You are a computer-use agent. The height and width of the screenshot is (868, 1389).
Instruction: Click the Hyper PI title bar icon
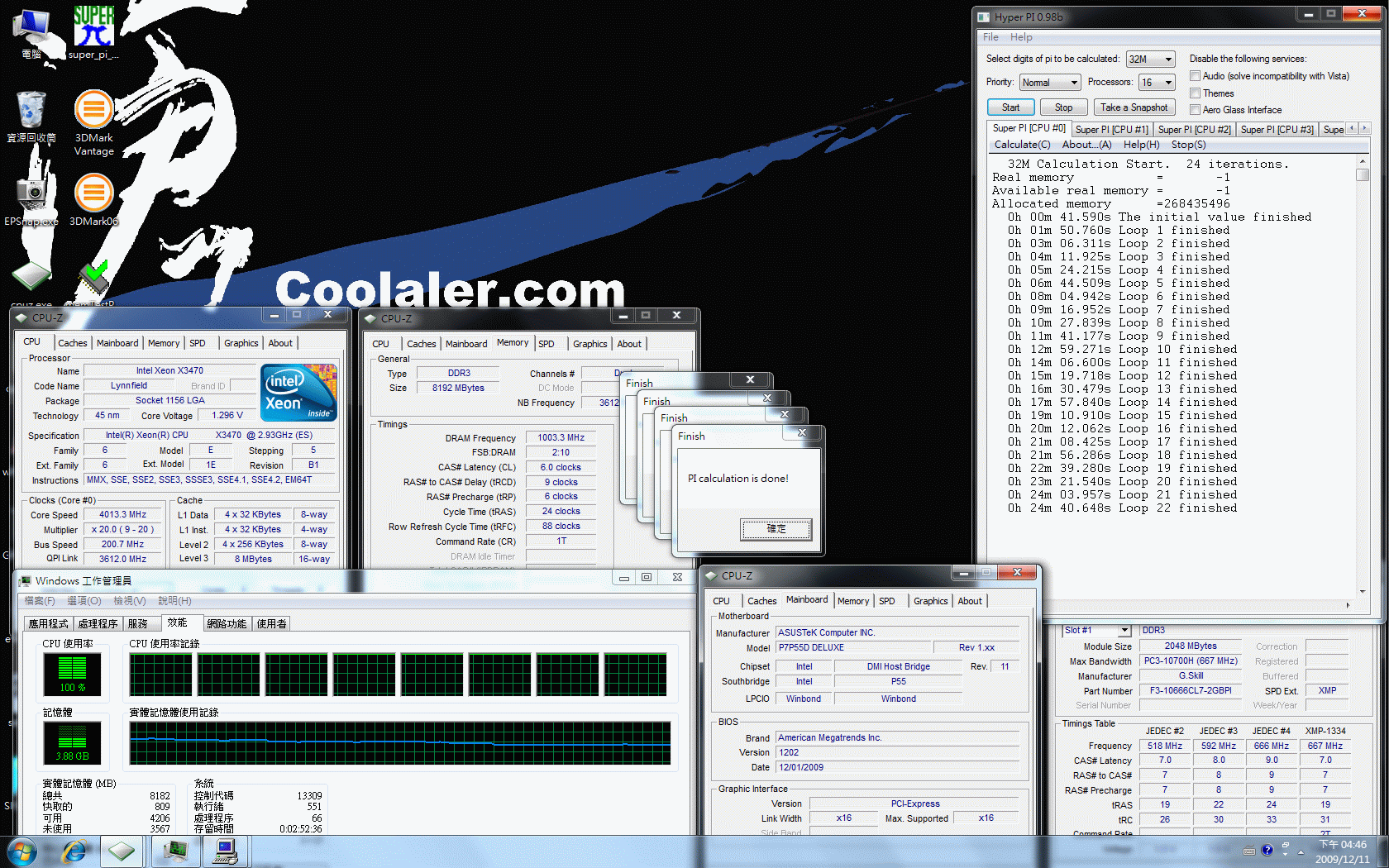click(x=984, y=17)
